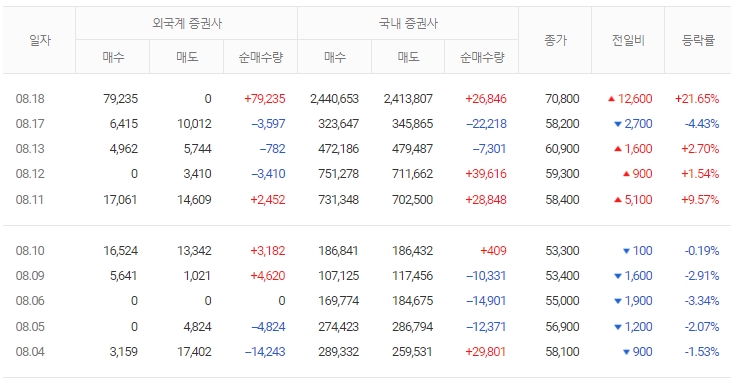This screenshot has height=378, width=731.
Task: Click change rate +9.57%
Action: click(700, 200)
